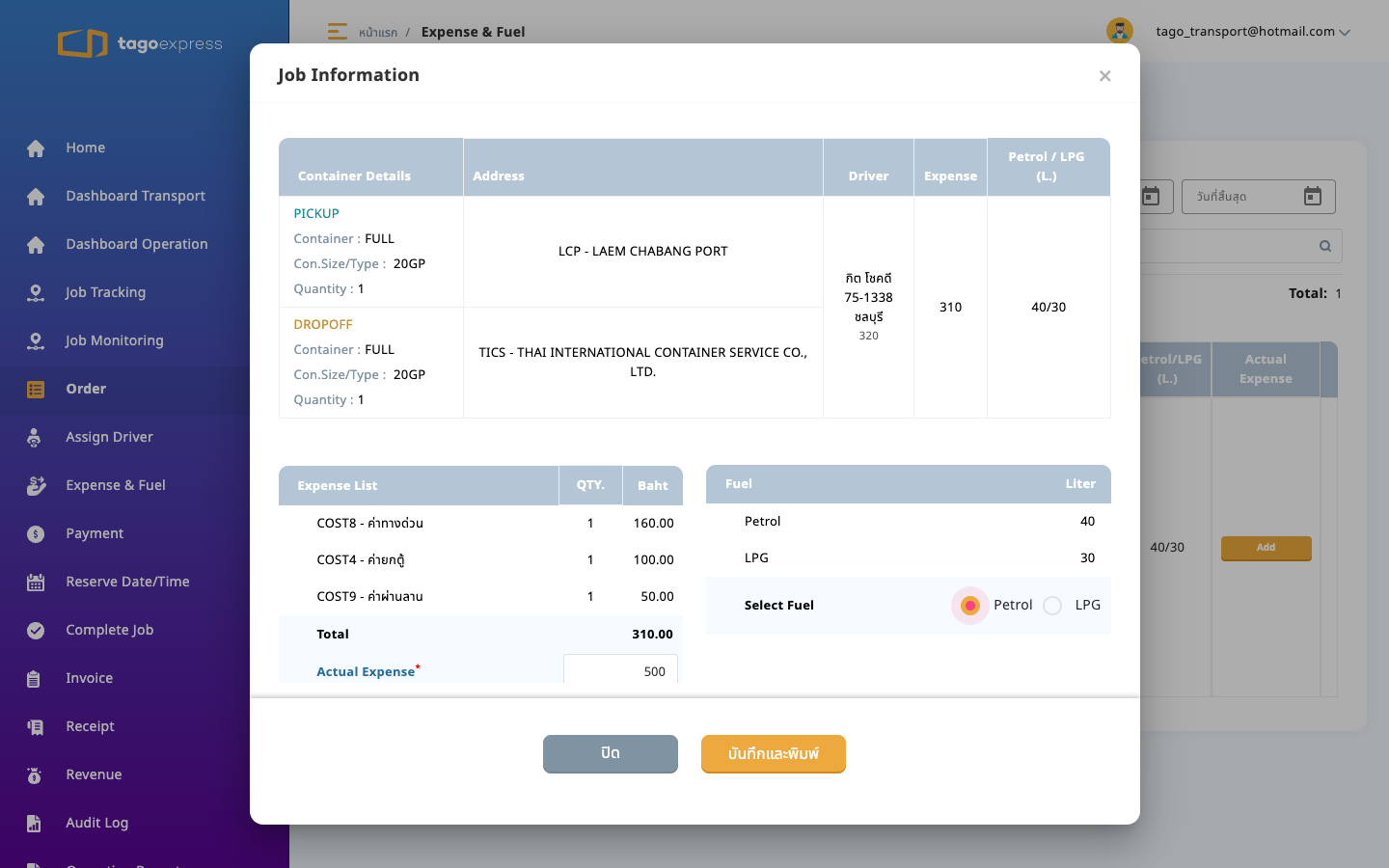Click the บันทึกและพิมพ์ save and print button

pyautogui.click(x=774, y=754)
